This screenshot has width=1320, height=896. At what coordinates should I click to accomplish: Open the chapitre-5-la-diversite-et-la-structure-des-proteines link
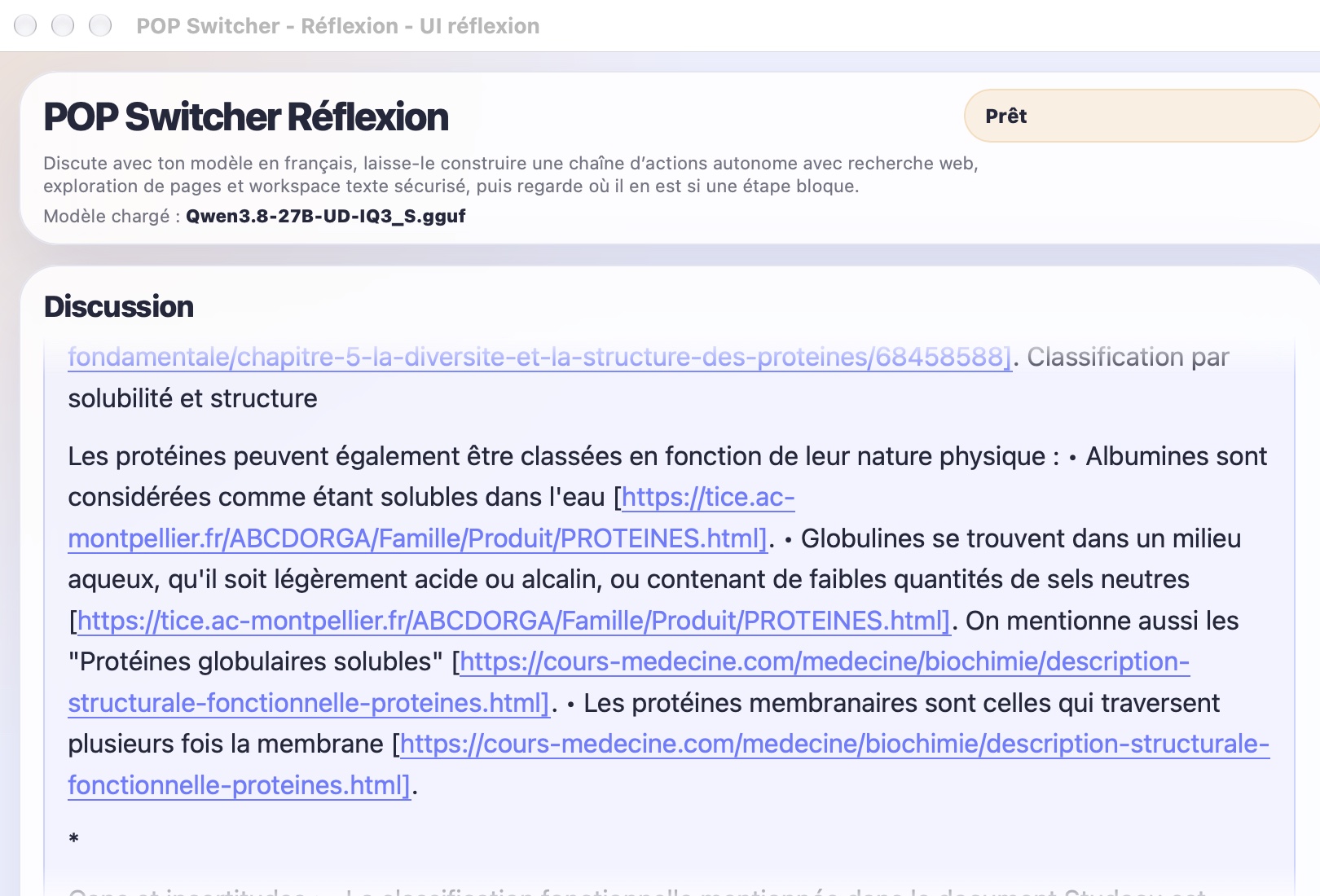(539, 357)
